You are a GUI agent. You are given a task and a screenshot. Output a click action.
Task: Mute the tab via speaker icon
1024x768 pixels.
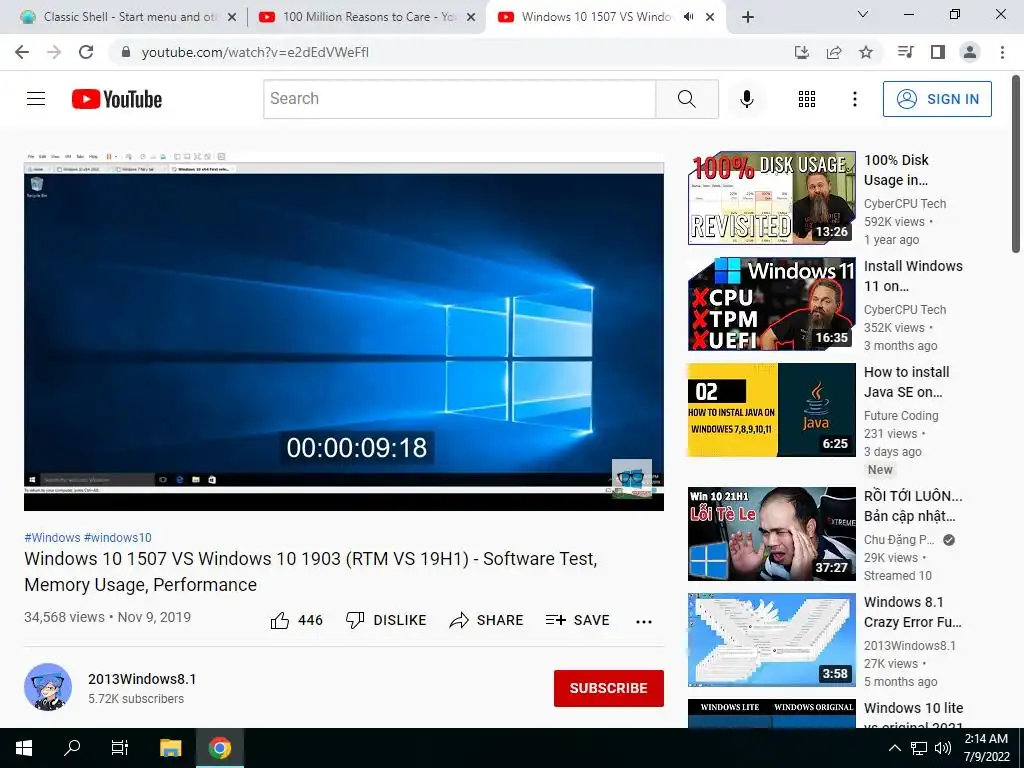click(x=688, y=17)
